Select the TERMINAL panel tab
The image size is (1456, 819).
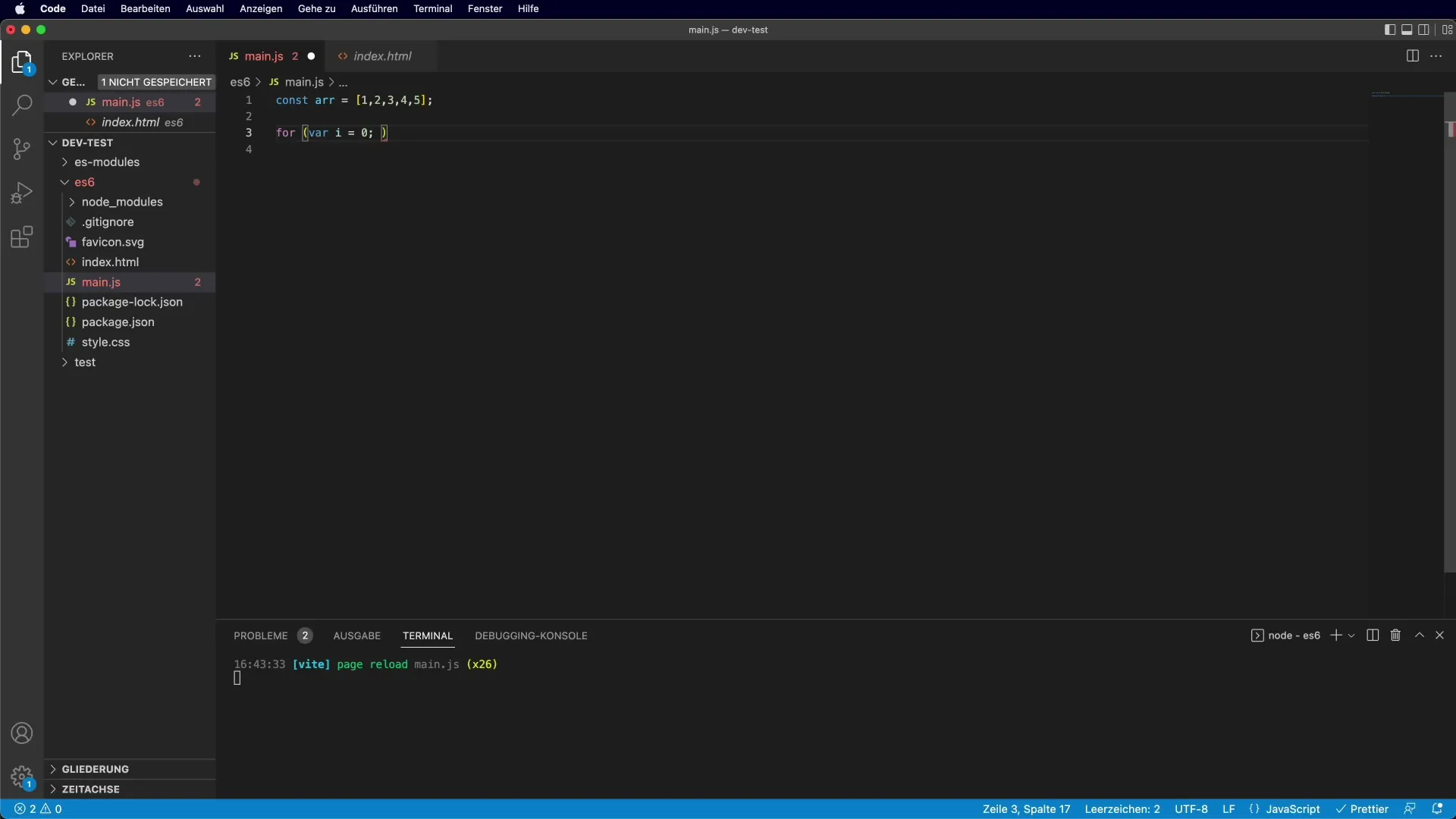coord(428,635)
